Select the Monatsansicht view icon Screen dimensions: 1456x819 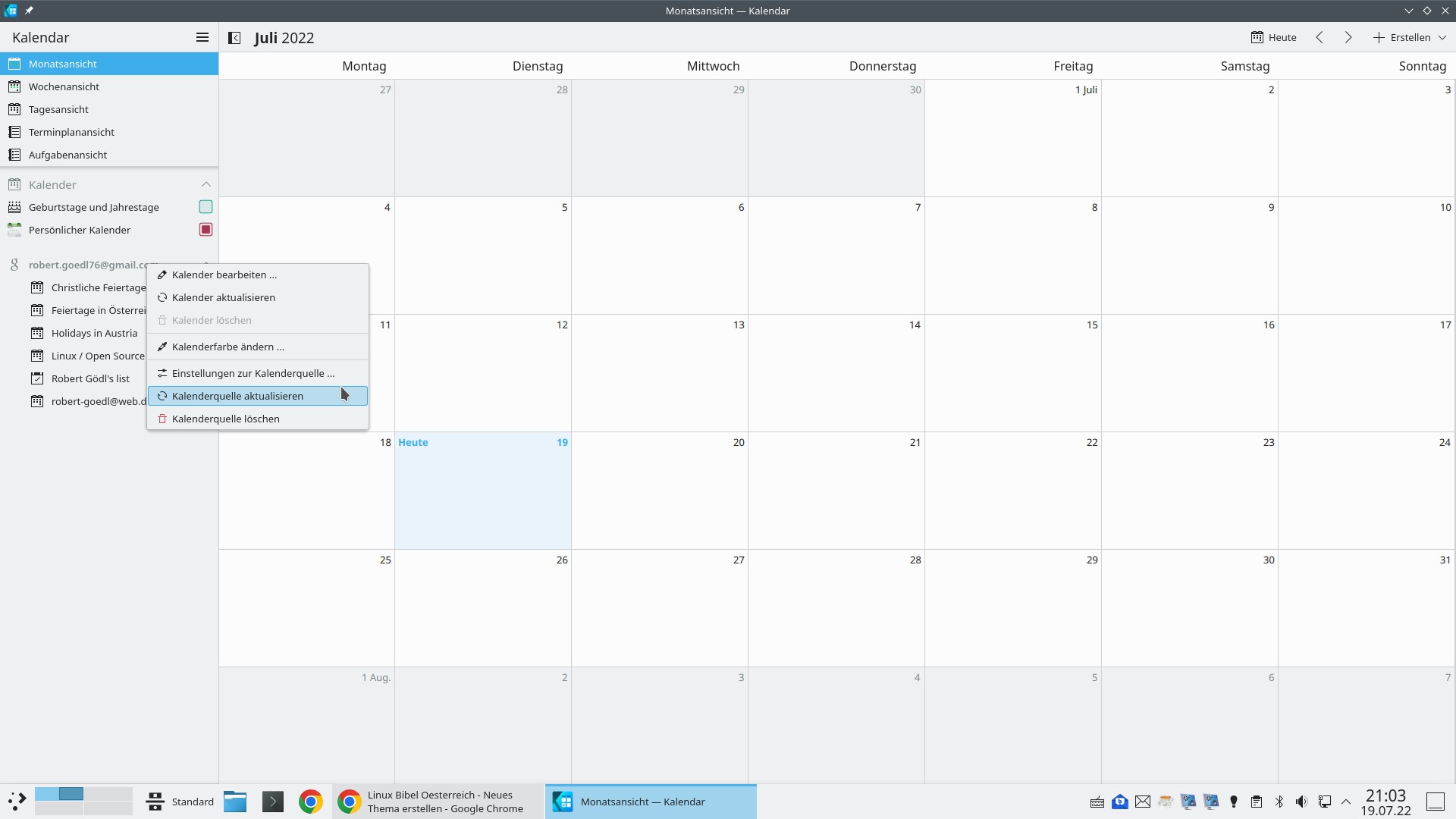tap(15, 64)
